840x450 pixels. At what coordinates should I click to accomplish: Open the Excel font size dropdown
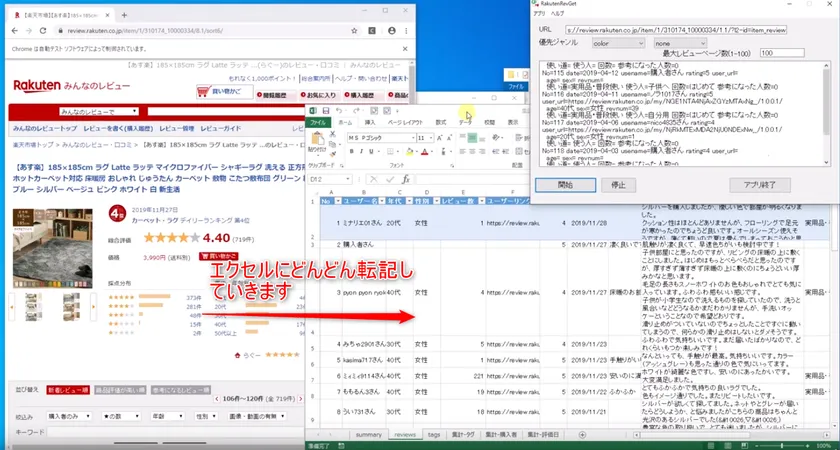tap(431, 138)
